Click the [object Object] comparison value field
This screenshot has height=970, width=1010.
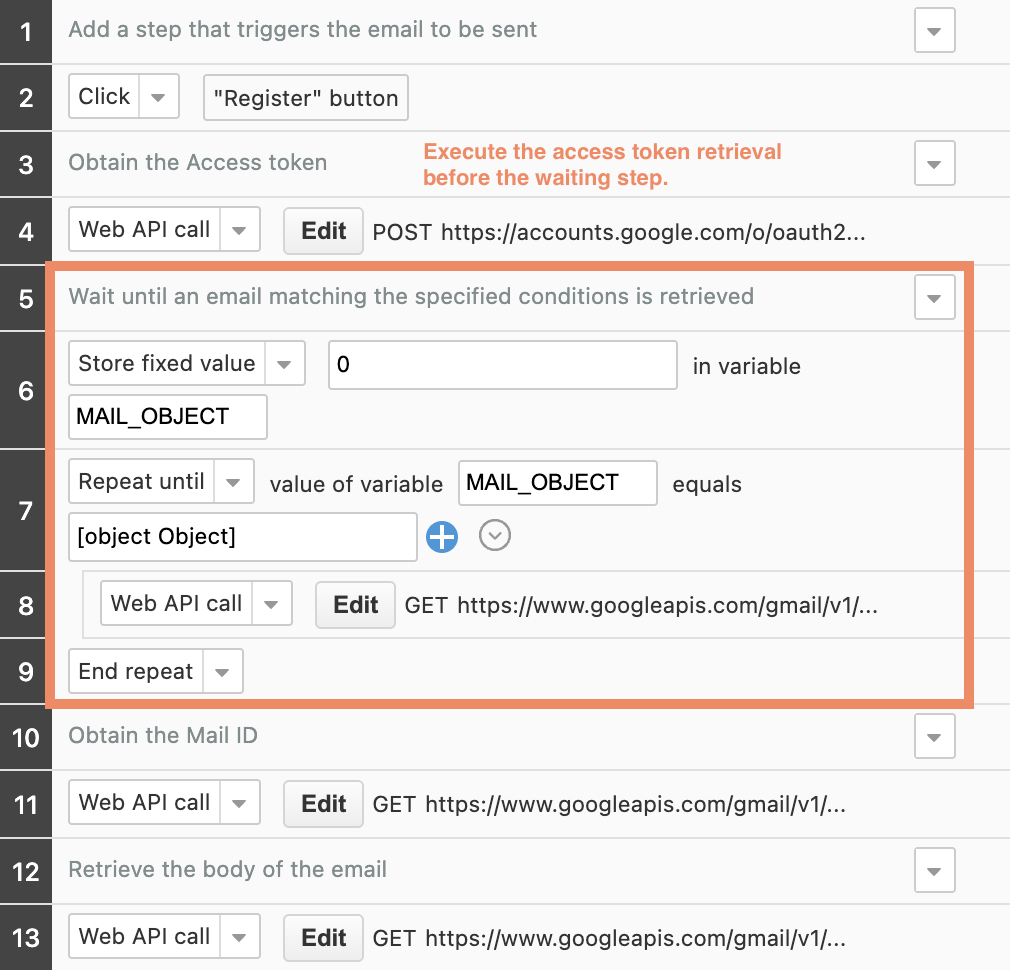click(x=242, y=537)
